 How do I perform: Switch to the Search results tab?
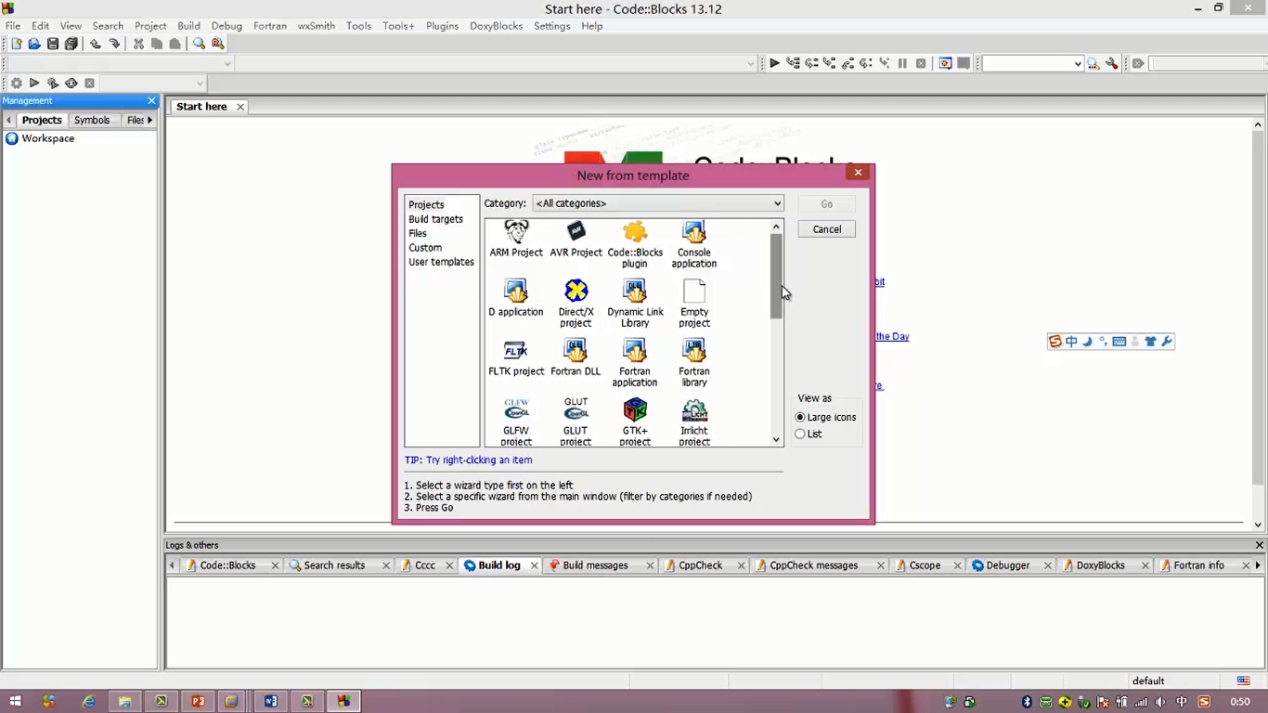pos(334,565)
